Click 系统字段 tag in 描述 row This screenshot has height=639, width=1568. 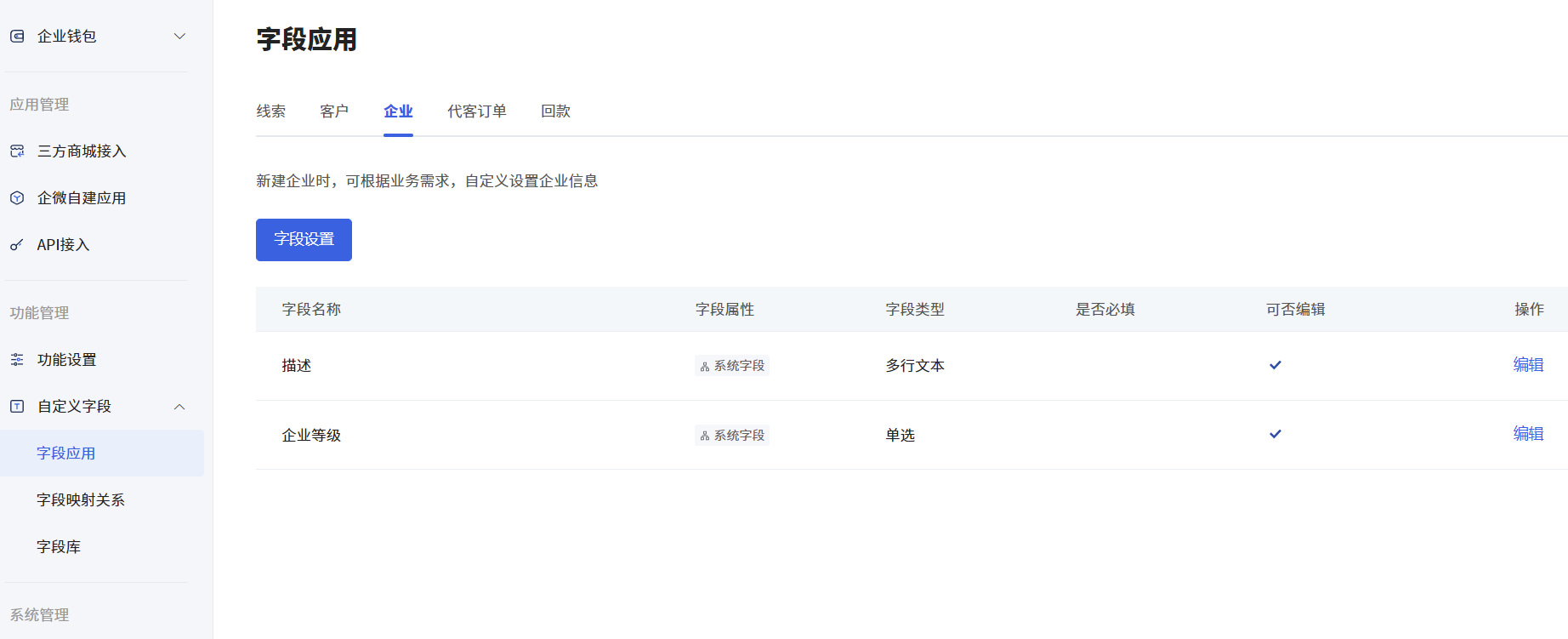[x=732, y=366]
